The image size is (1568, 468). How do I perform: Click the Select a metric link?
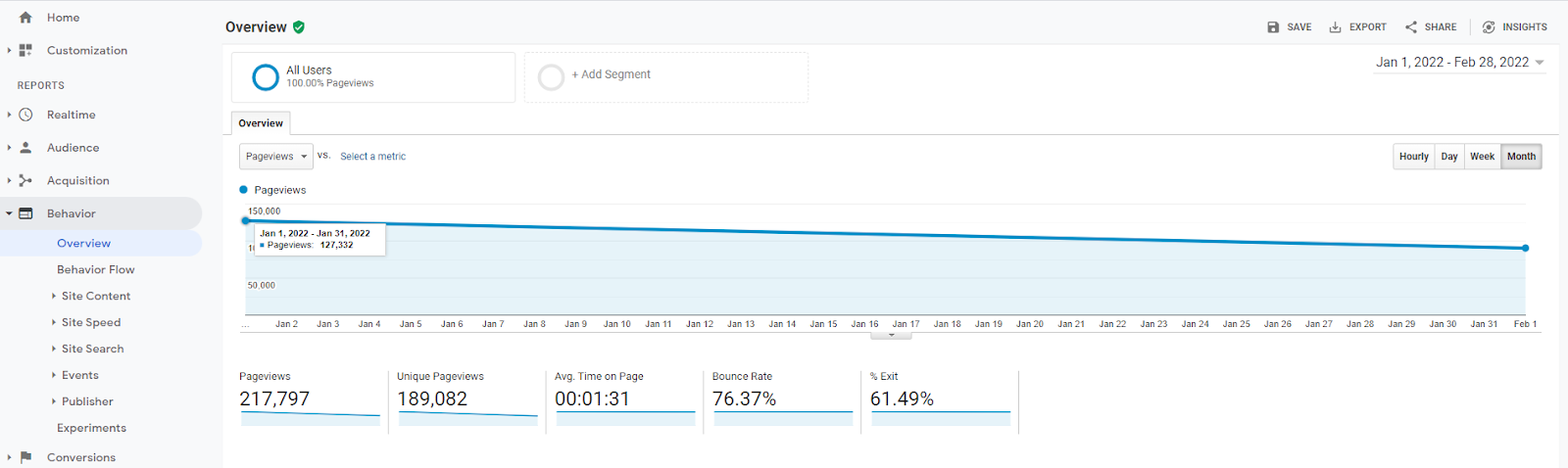372,157
